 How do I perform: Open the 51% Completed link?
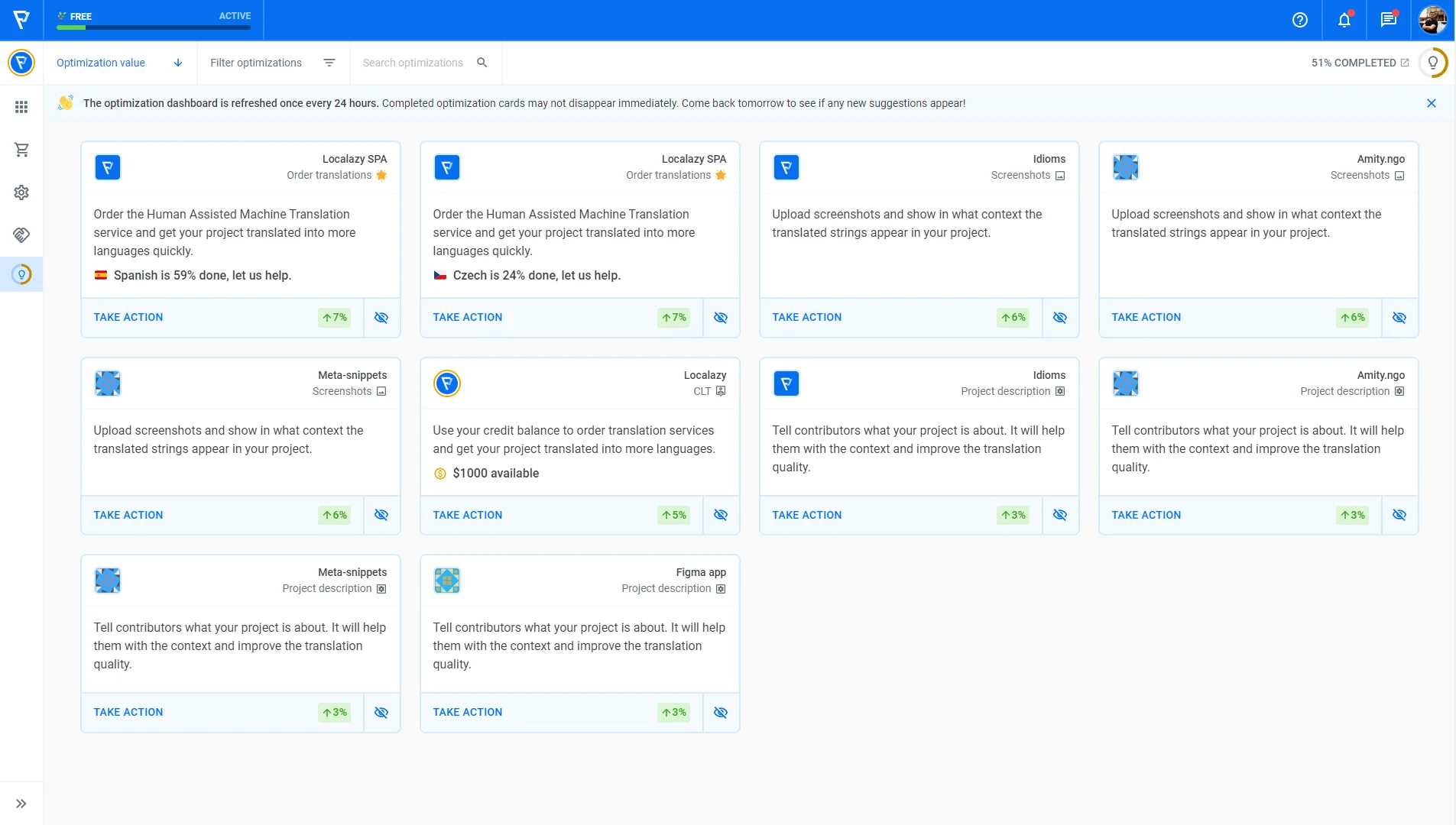click(1360, 63)
